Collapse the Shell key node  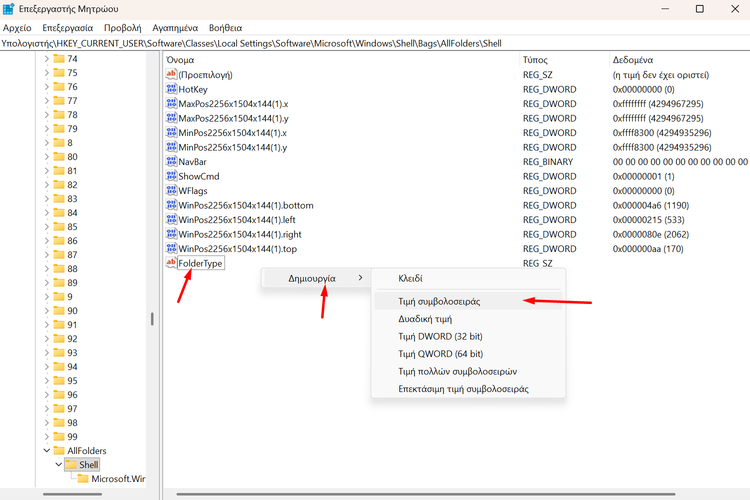58,465
